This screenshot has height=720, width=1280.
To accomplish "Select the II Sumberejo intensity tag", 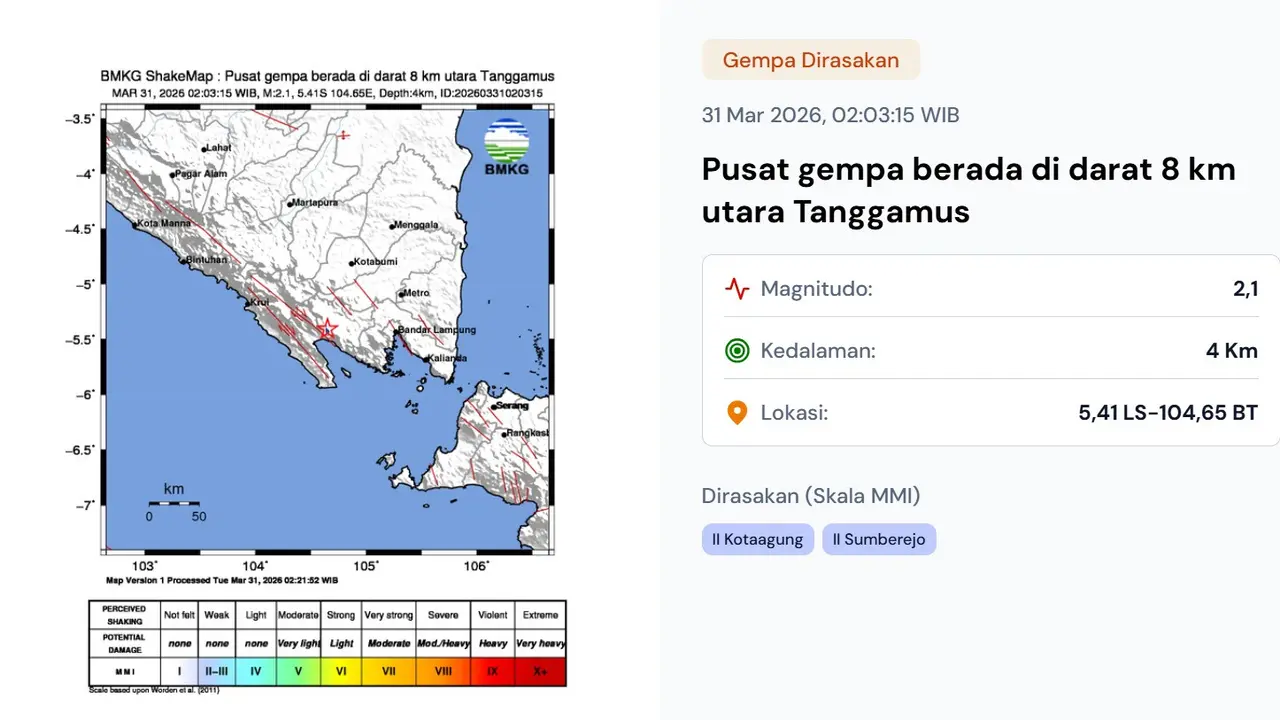I will [x=879, y=539].
